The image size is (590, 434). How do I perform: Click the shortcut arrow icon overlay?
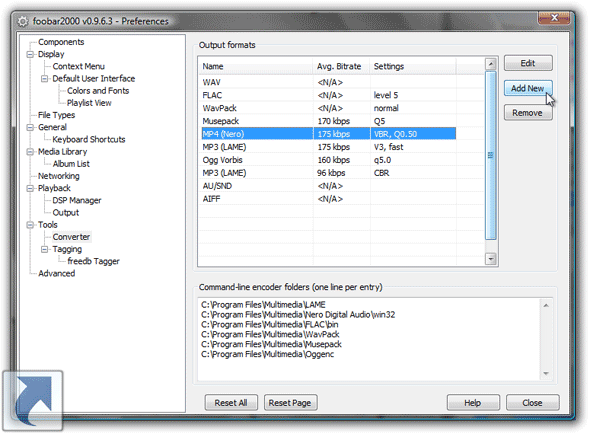click(33, 400)
